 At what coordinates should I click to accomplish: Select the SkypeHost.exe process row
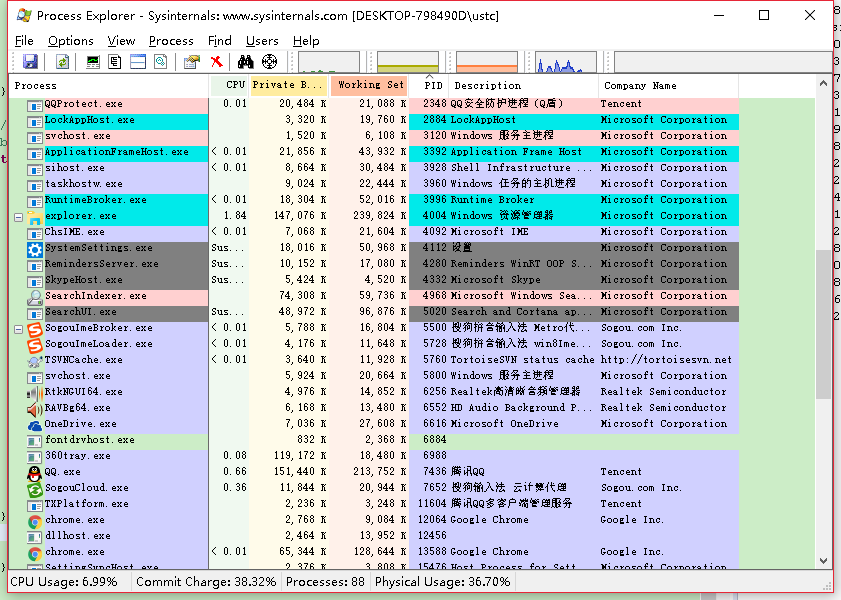374,280
